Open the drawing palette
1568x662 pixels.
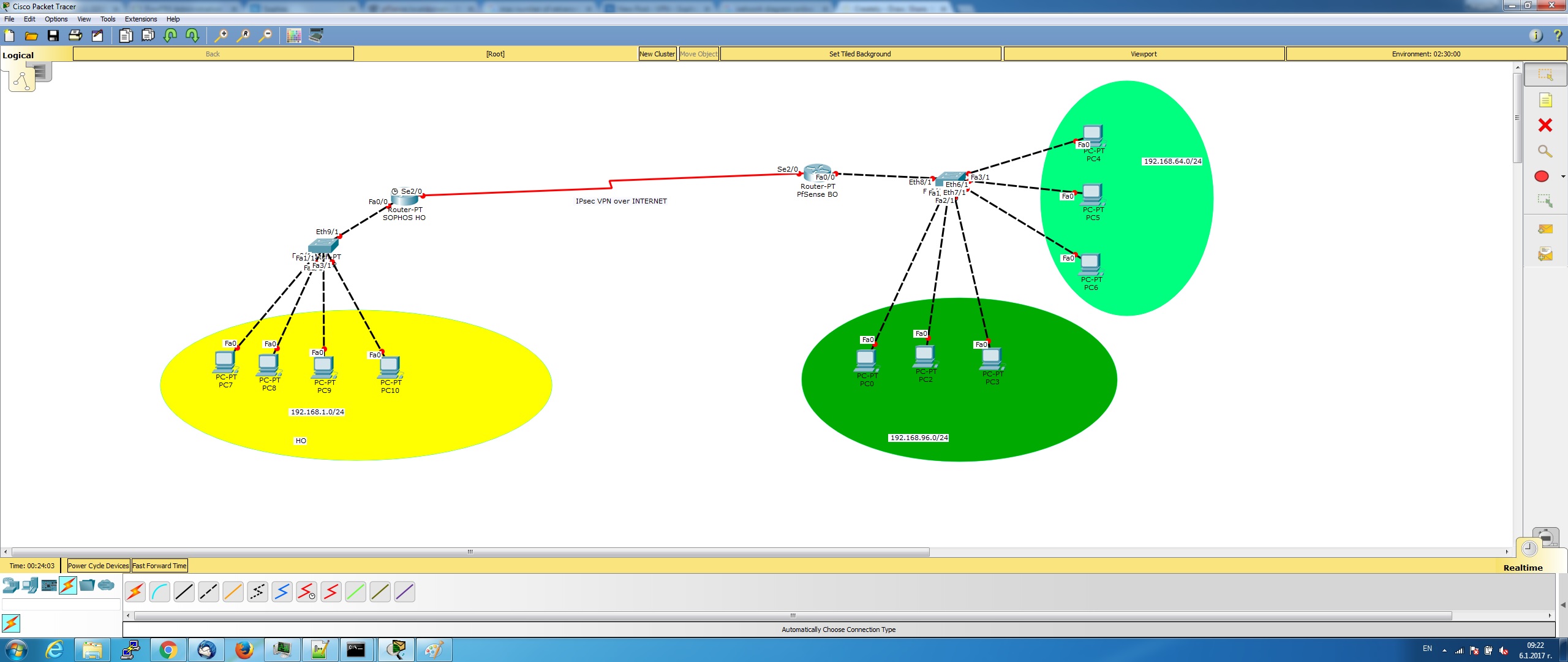[294, 36]
